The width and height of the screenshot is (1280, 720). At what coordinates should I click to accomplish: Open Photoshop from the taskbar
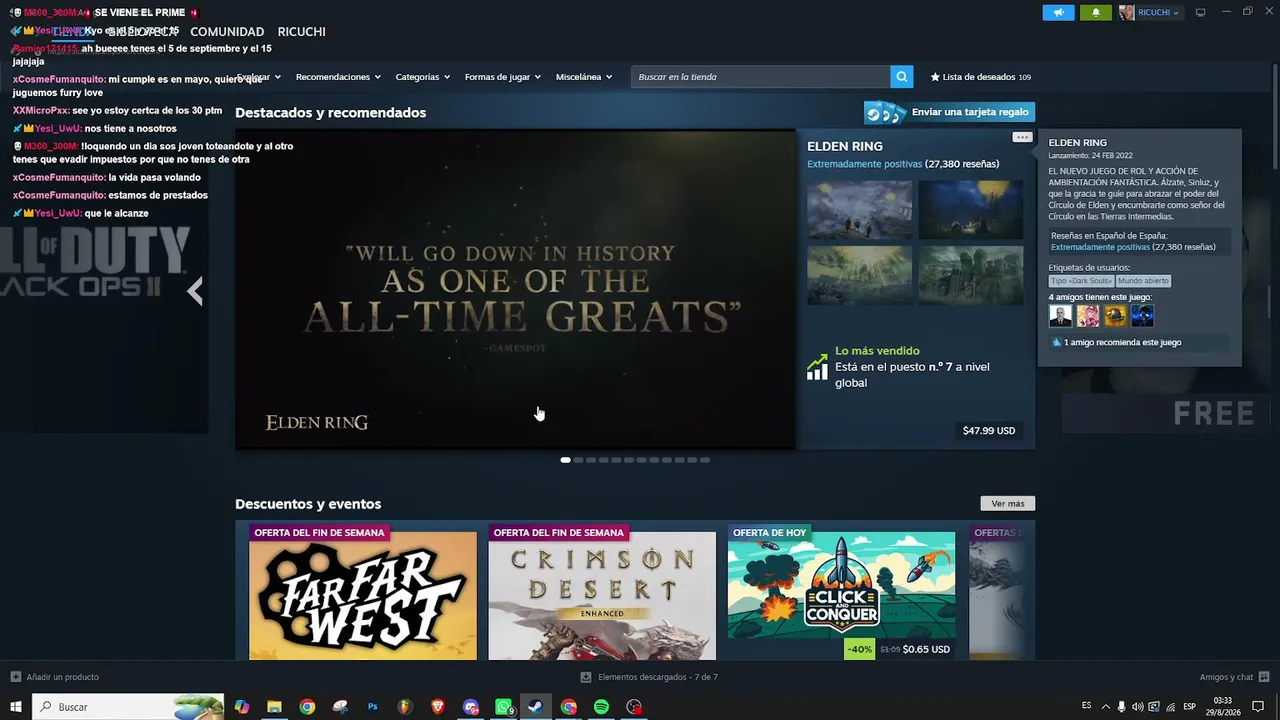tap(372, 707)
